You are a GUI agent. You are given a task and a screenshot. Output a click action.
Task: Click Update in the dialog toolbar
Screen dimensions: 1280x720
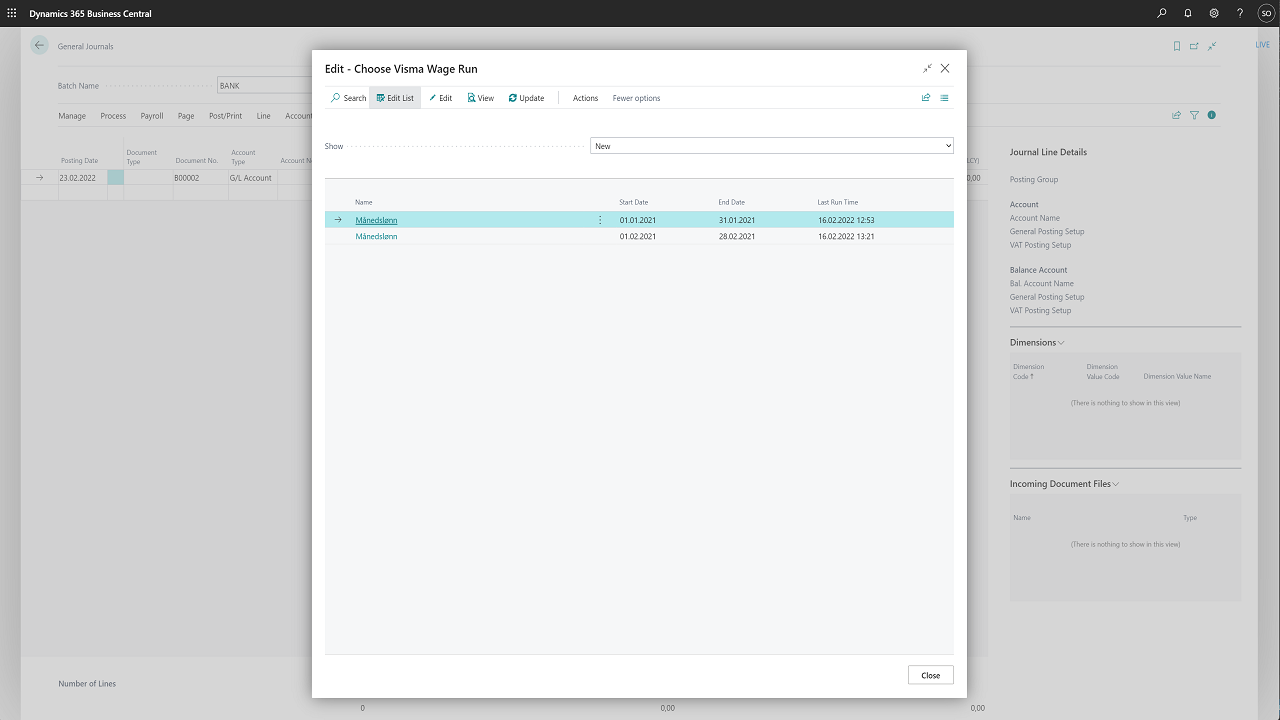pos(526,98)
